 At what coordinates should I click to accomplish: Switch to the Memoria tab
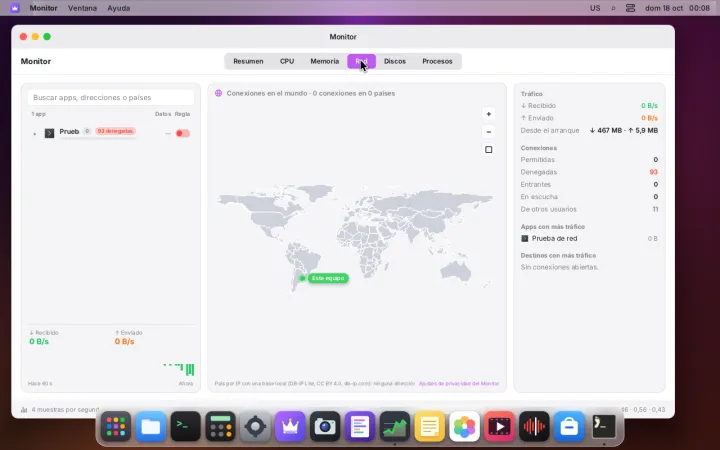325,61
